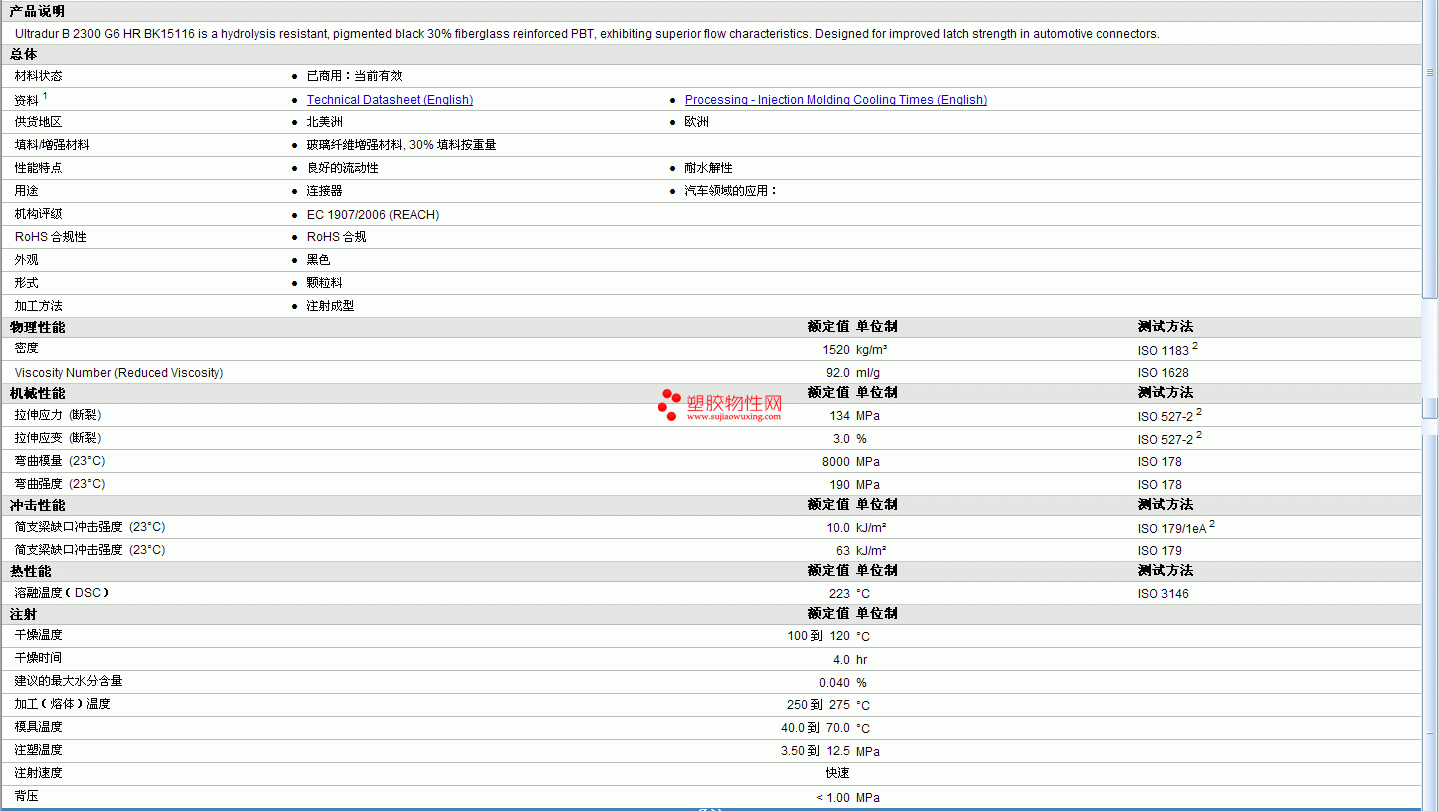Image resolution: width=1439 pixels, height=811 pixels.
Task: Click the tensile stress value "134"
Action: point(840,416)
